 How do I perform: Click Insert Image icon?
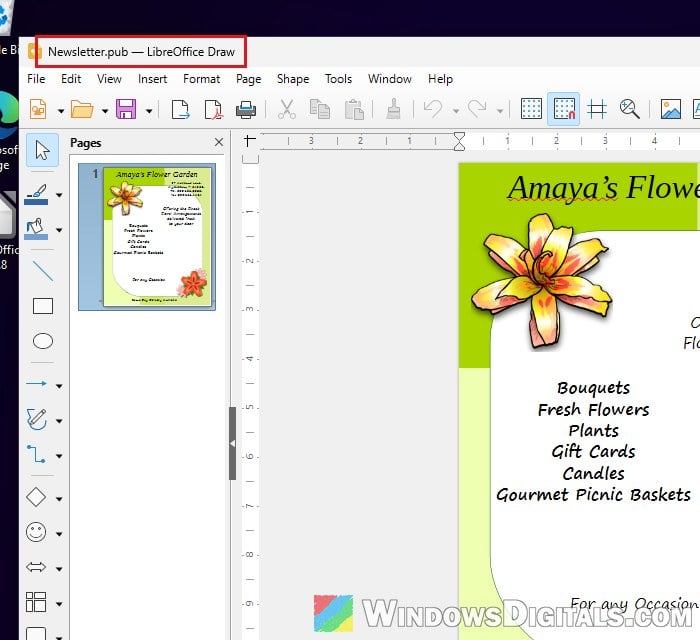click(671, 109)
